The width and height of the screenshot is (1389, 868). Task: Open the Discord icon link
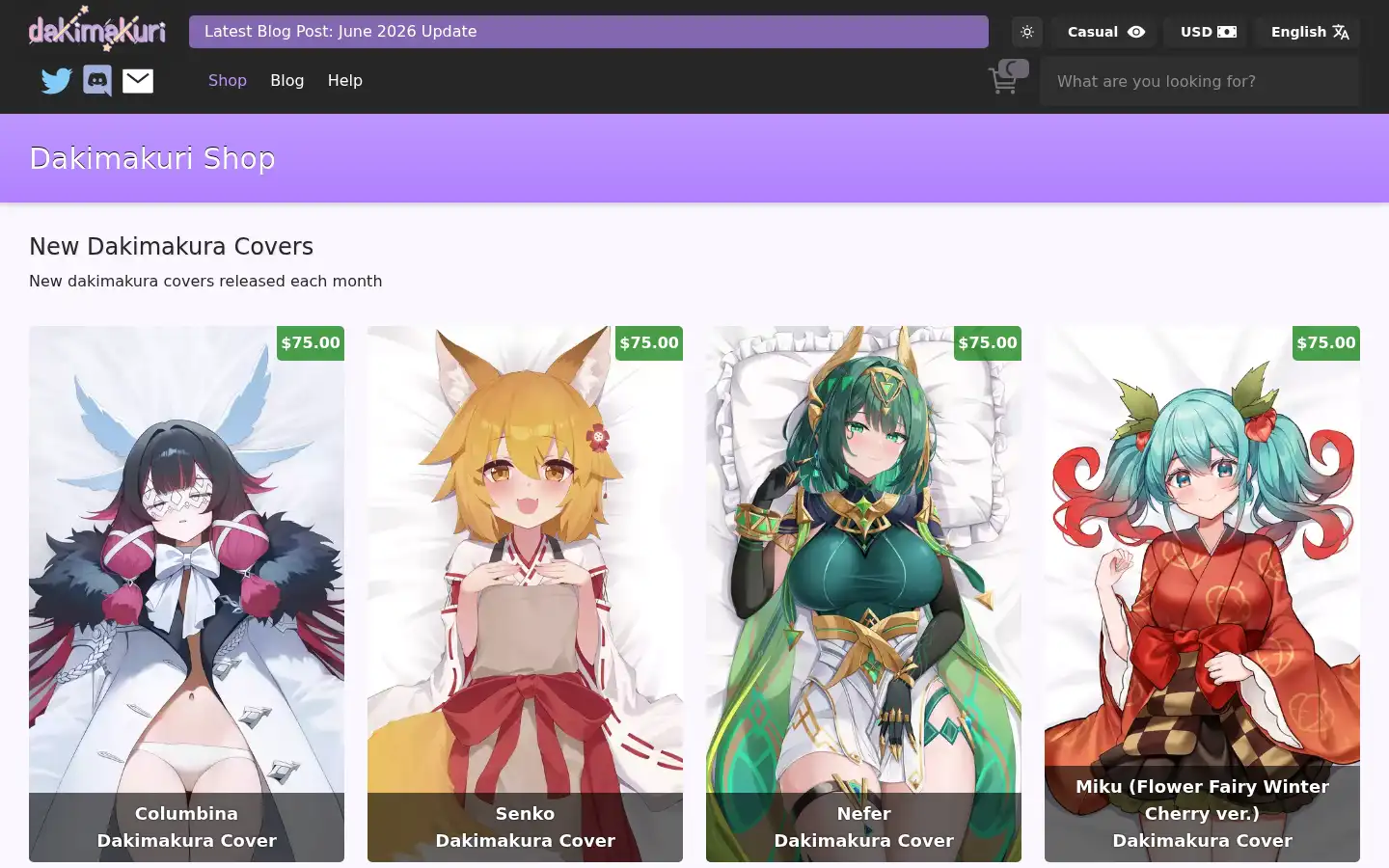click(97, 81)
